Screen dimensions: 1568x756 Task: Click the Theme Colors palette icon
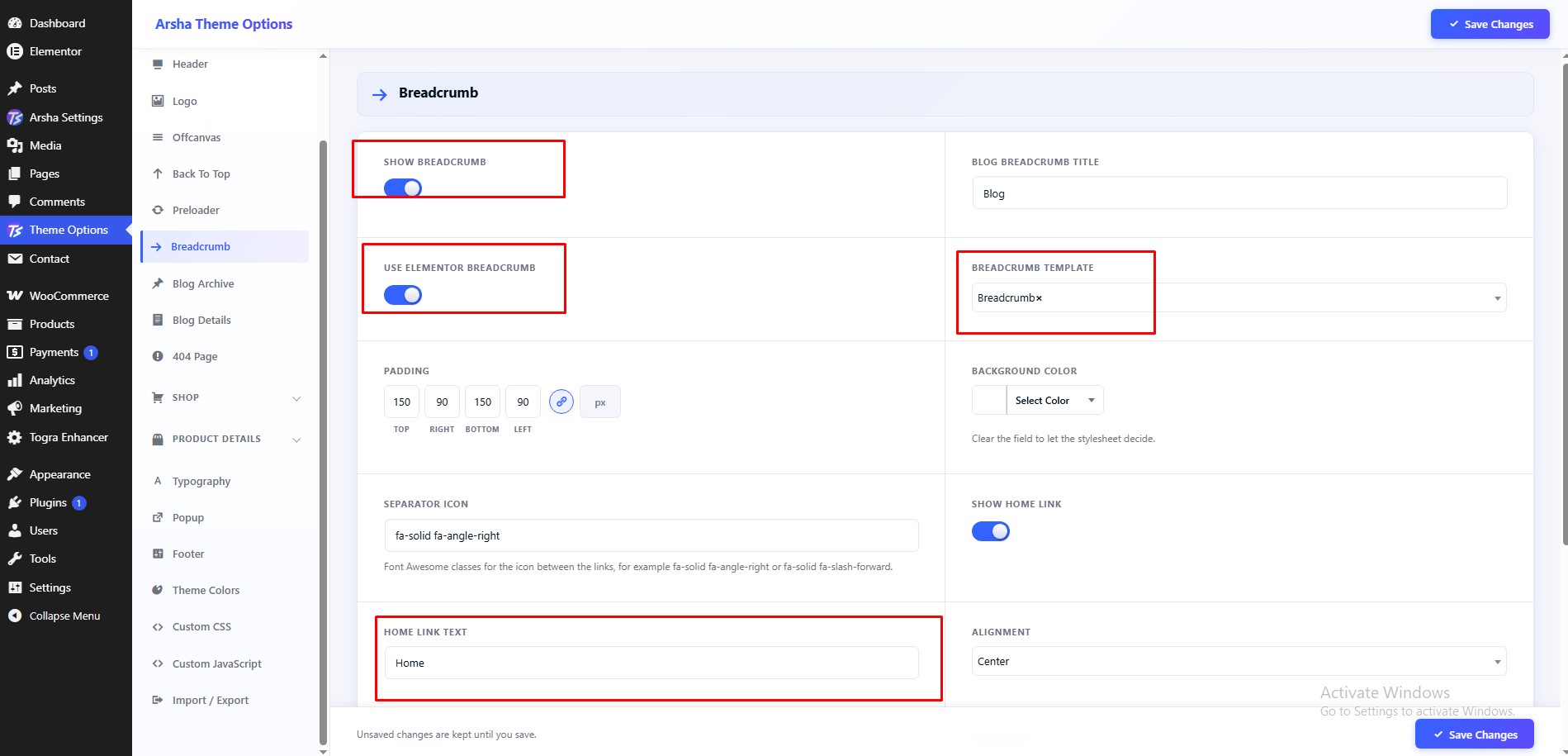coord(158,590)
